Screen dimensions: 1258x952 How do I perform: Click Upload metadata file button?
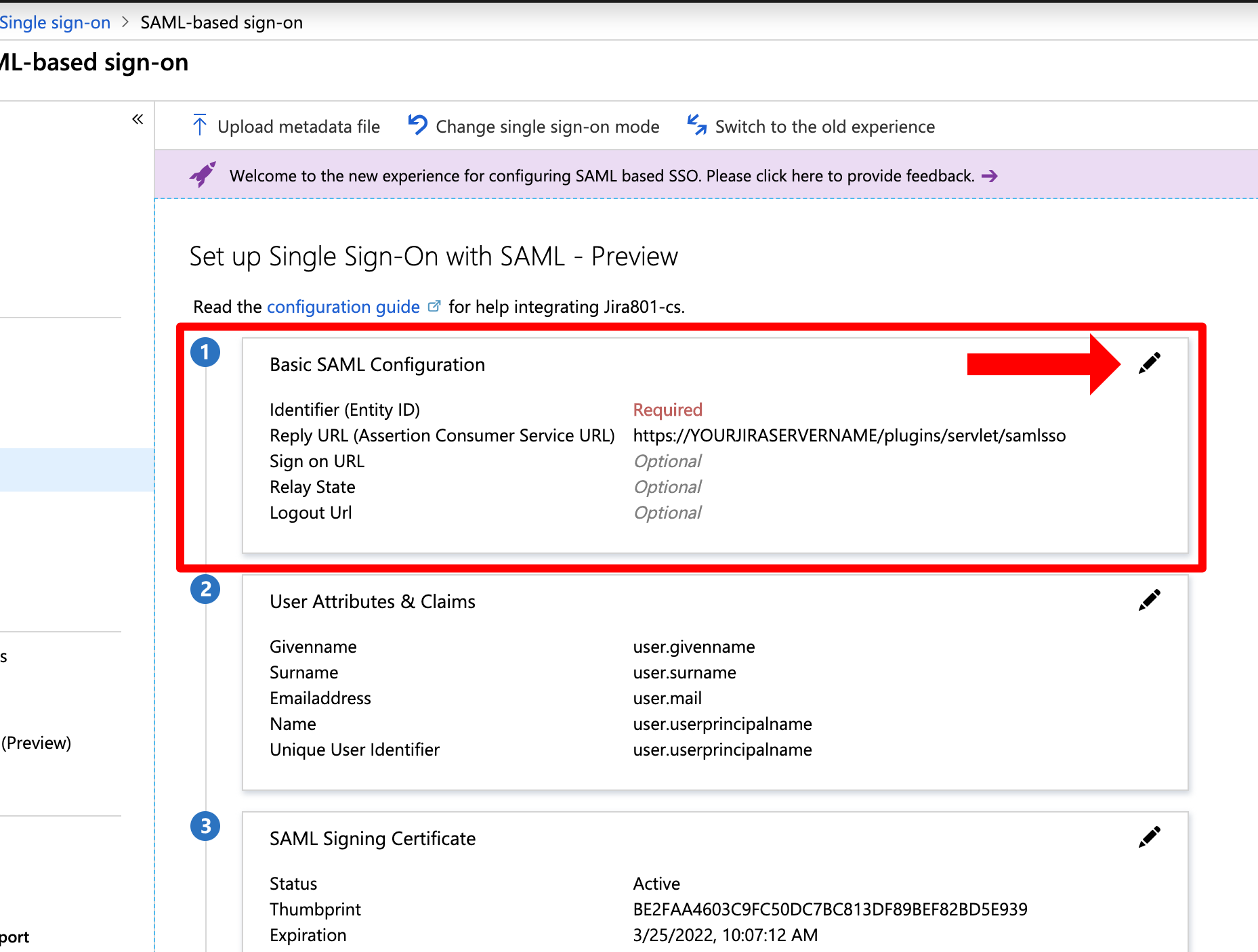298,127
